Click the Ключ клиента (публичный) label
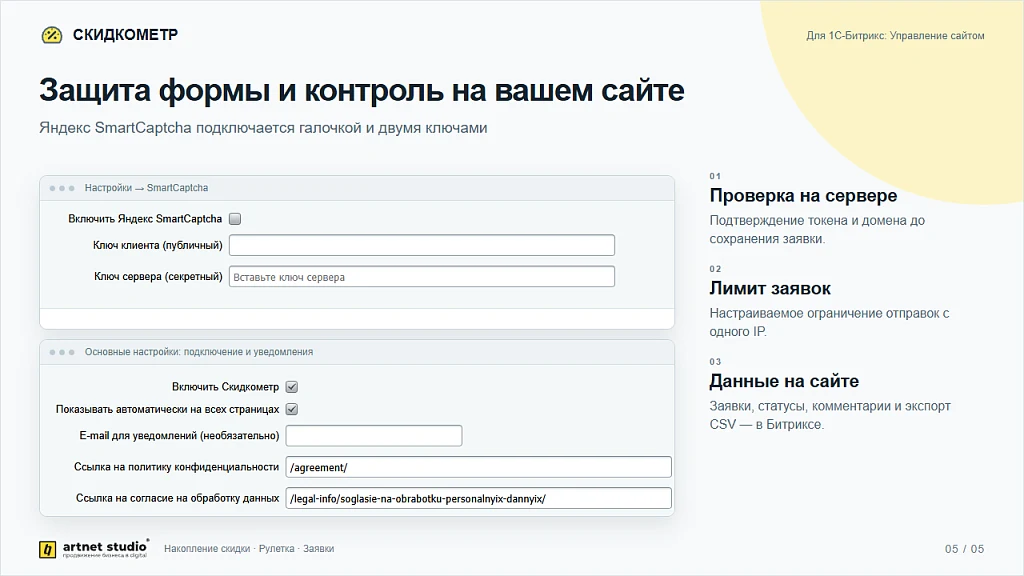 (x=157, y=245)
